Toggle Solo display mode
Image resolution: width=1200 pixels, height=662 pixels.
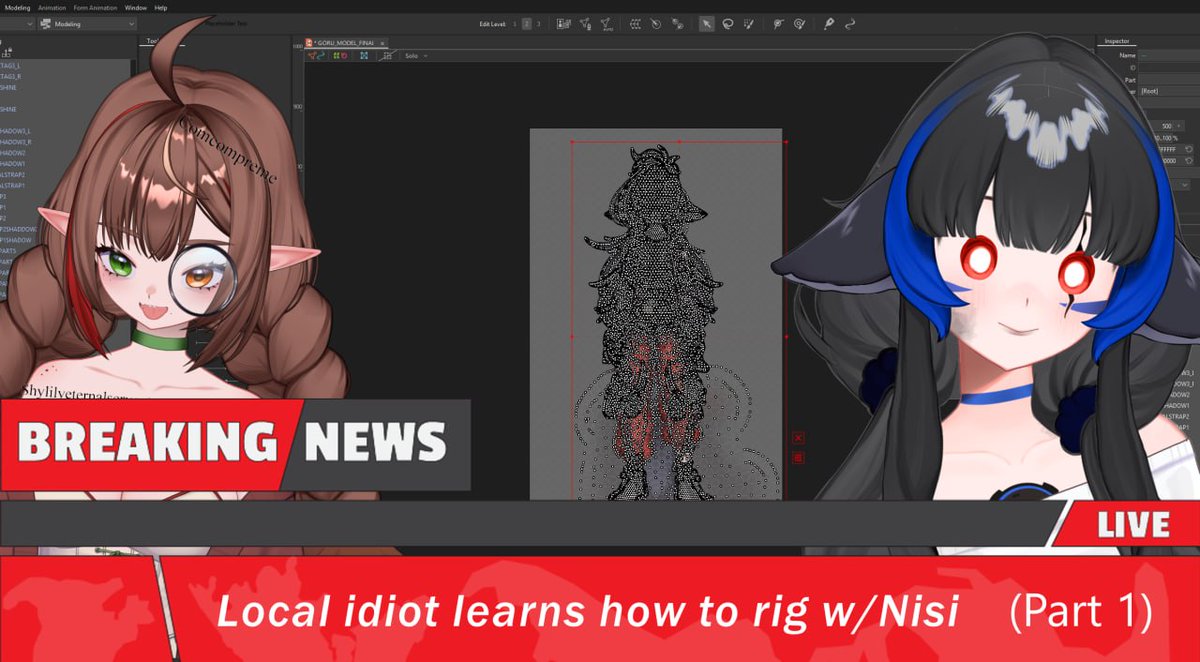(x=411, y=56)
